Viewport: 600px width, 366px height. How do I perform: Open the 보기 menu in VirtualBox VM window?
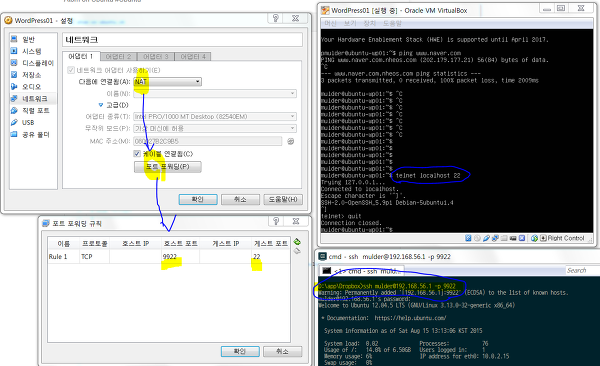[350, 23]
